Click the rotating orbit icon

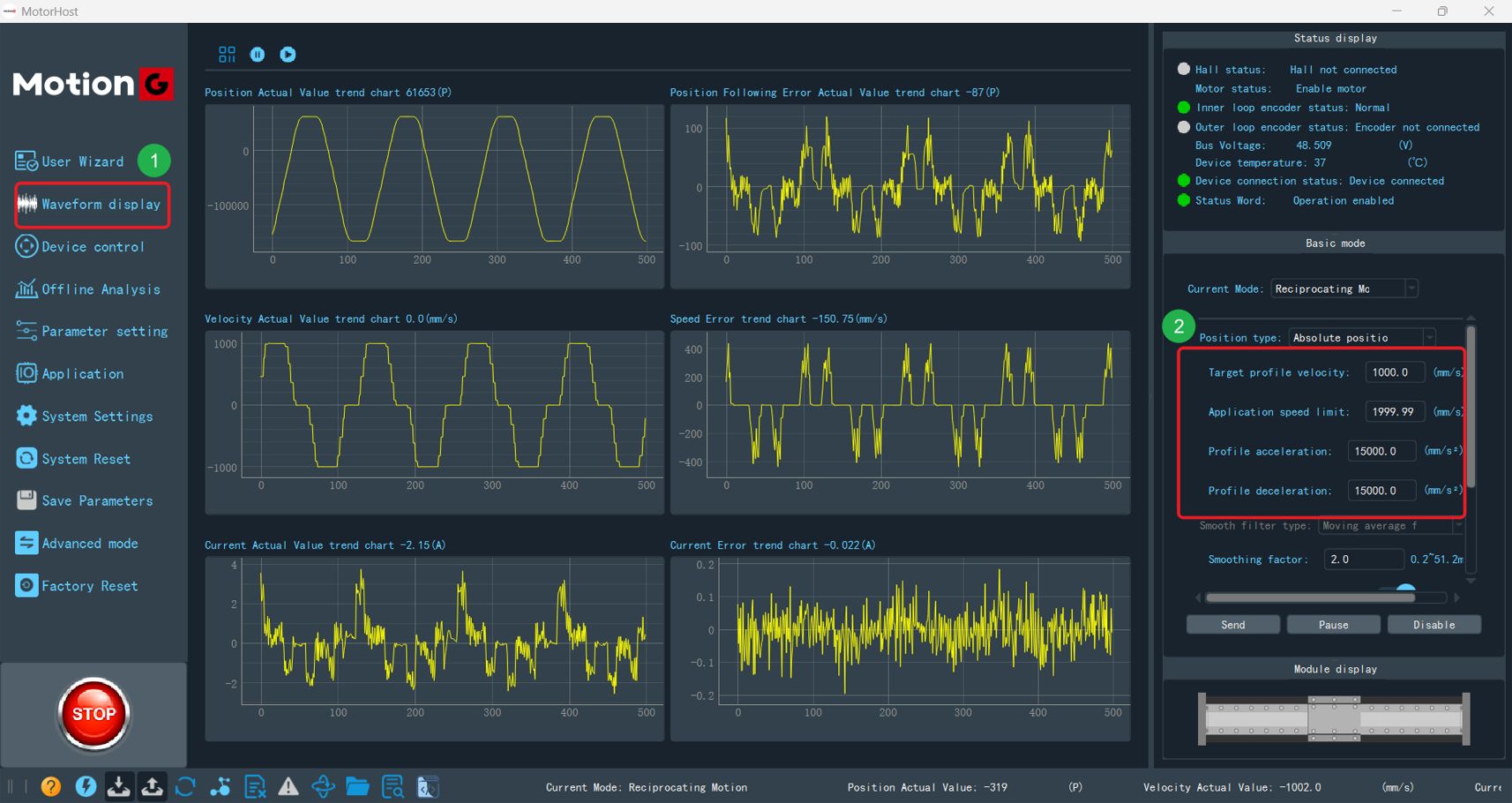[323, 786]
